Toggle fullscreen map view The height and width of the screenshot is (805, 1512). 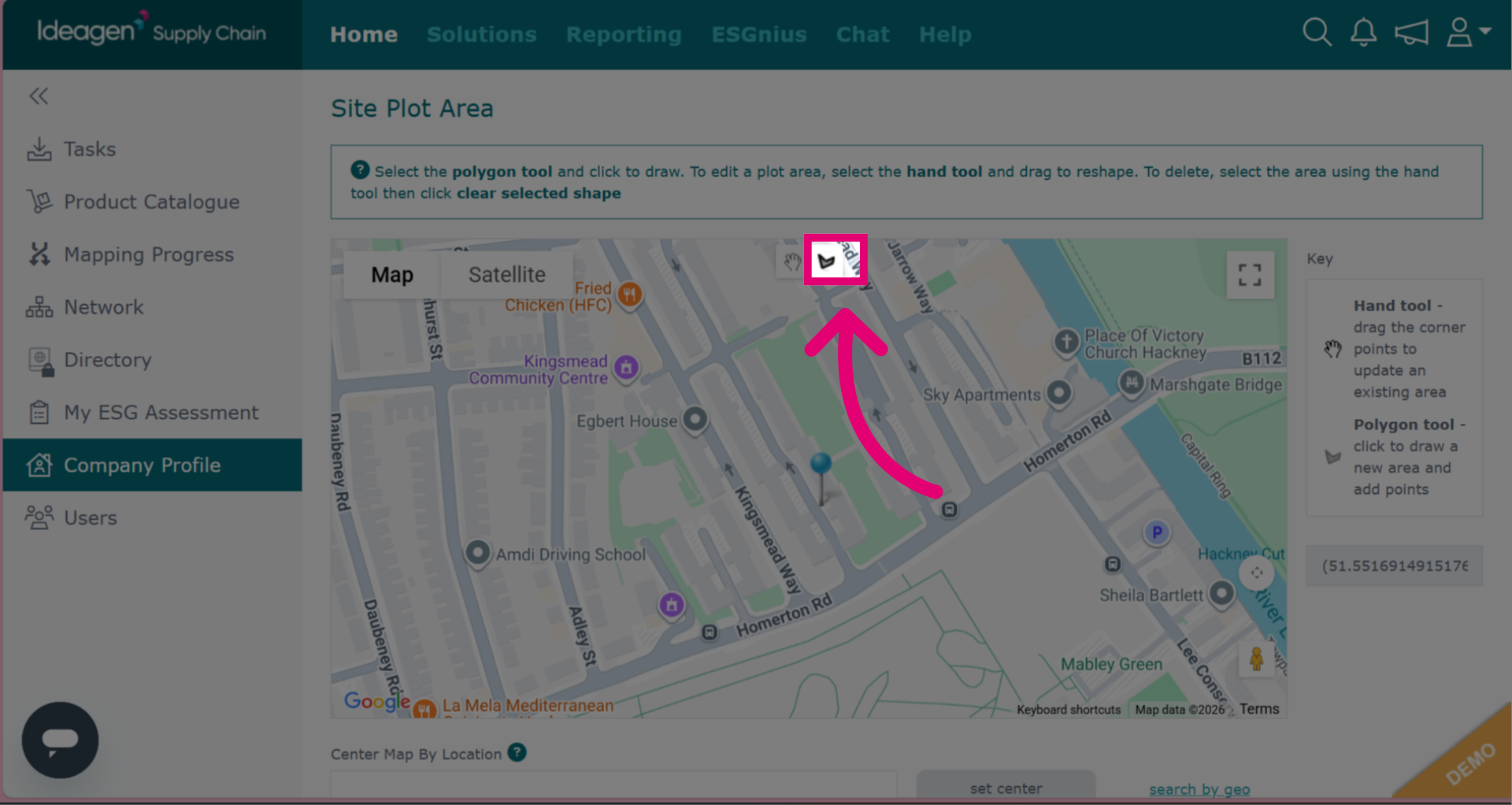[x=1250, y=275]
